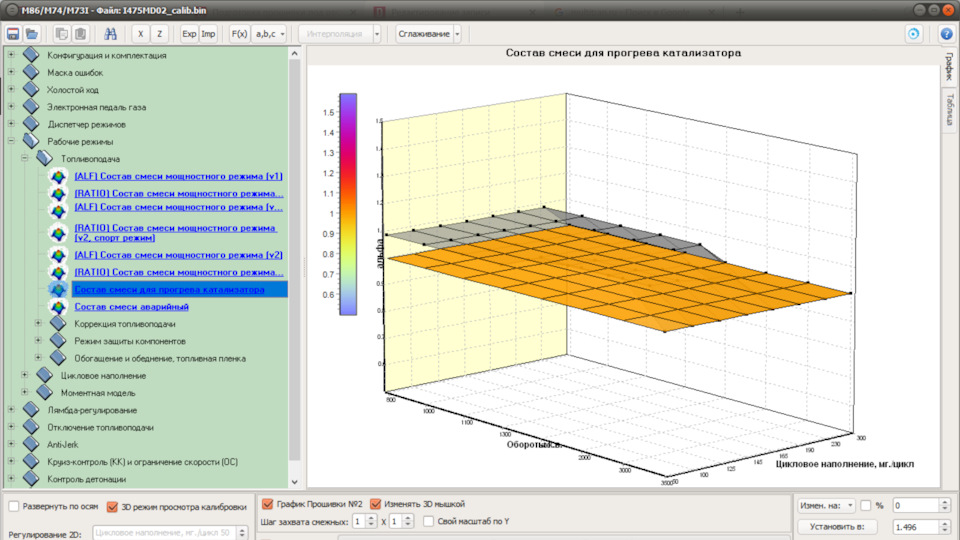Open the a,b,c dropdown

[269, 34]
